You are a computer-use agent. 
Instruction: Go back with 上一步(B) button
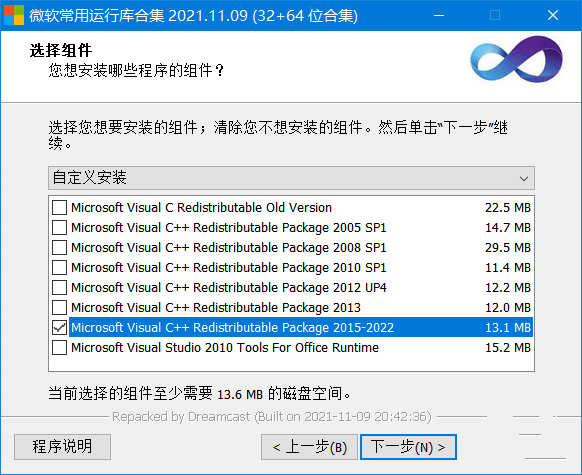tap(309, 447)
